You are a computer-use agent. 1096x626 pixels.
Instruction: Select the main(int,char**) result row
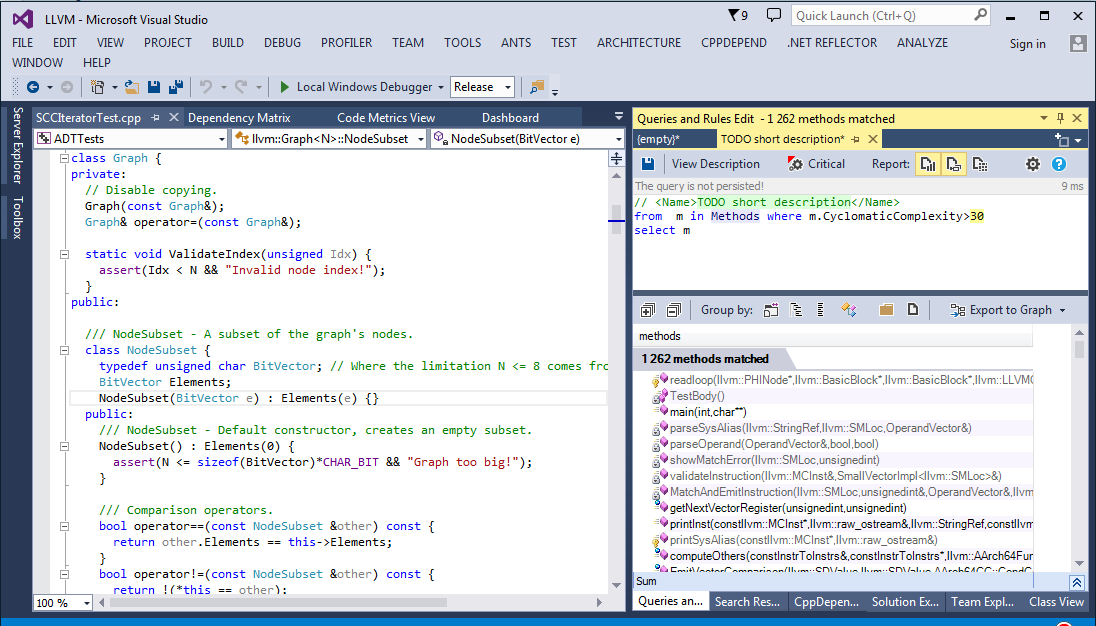pyautogui.click(x=842, y=412)
